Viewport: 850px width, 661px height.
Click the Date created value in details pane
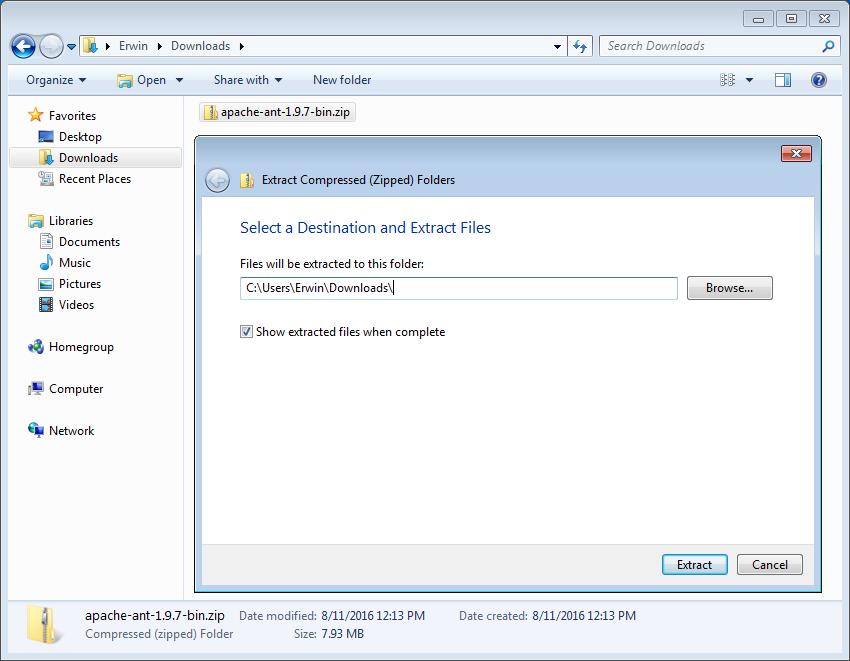click(x=584, y=616)
